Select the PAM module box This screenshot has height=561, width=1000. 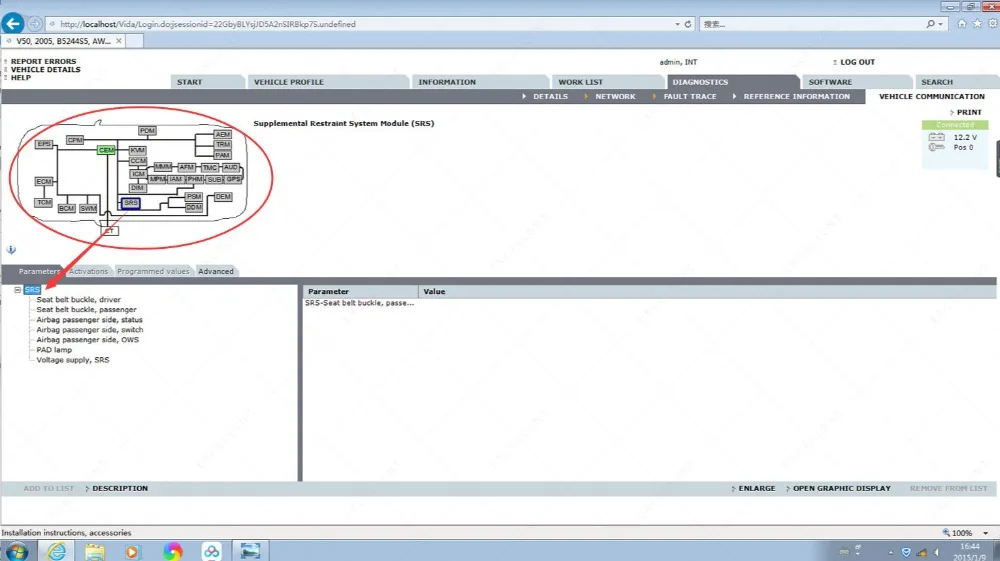point(222,155)
